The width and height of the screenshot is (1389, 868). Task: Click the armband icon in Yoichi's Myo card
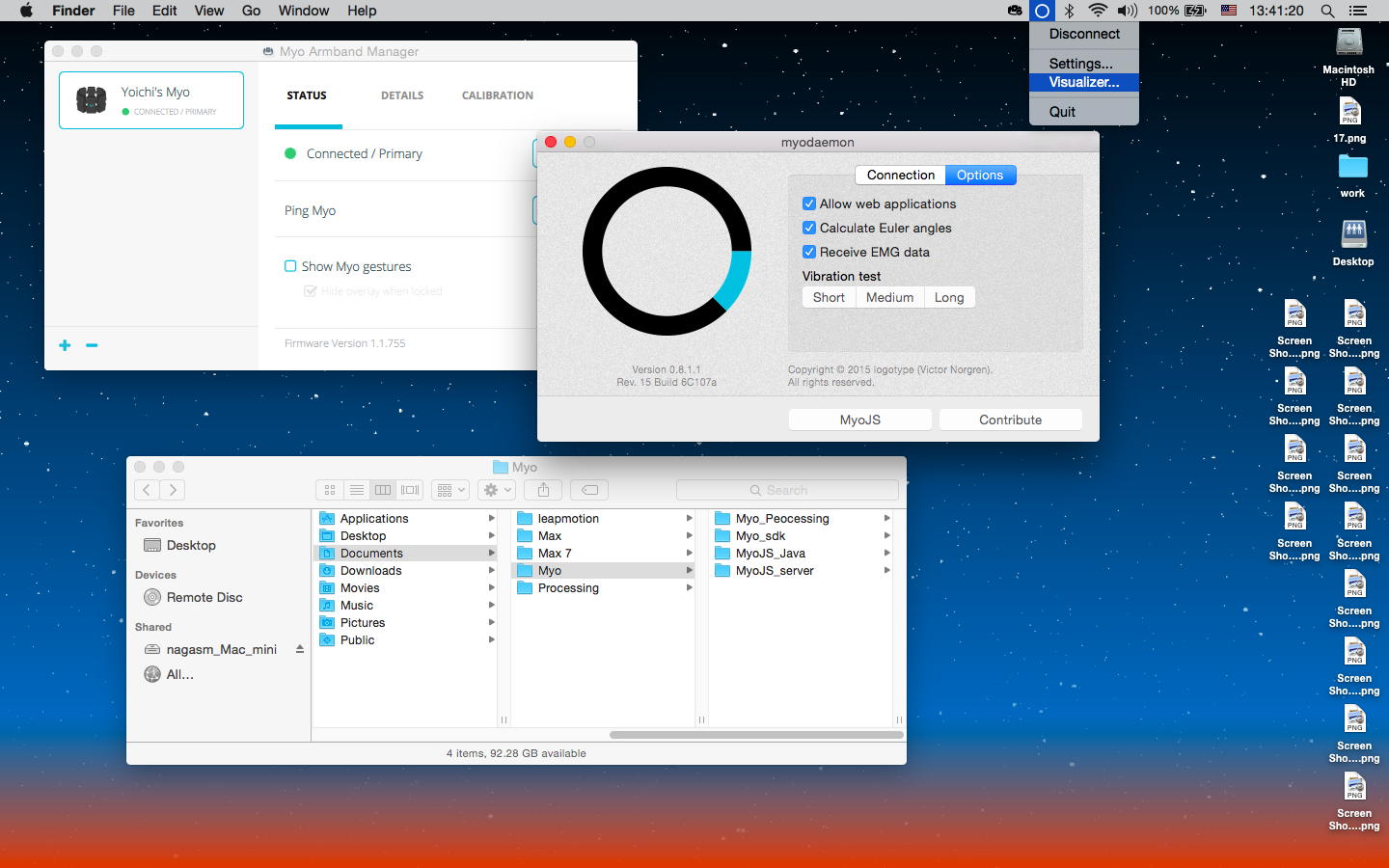click(91, 100)
